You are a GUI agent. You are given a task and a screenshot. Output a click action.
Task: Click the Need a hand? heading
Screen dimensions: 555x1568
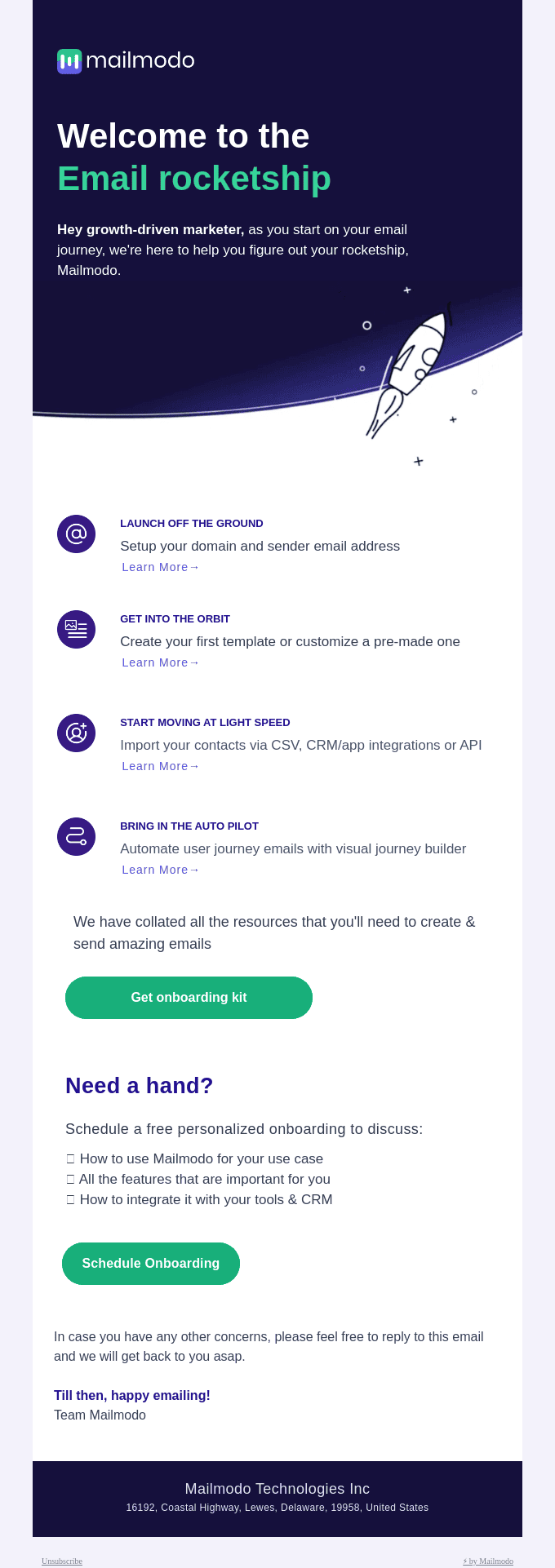pos(140,1086)
